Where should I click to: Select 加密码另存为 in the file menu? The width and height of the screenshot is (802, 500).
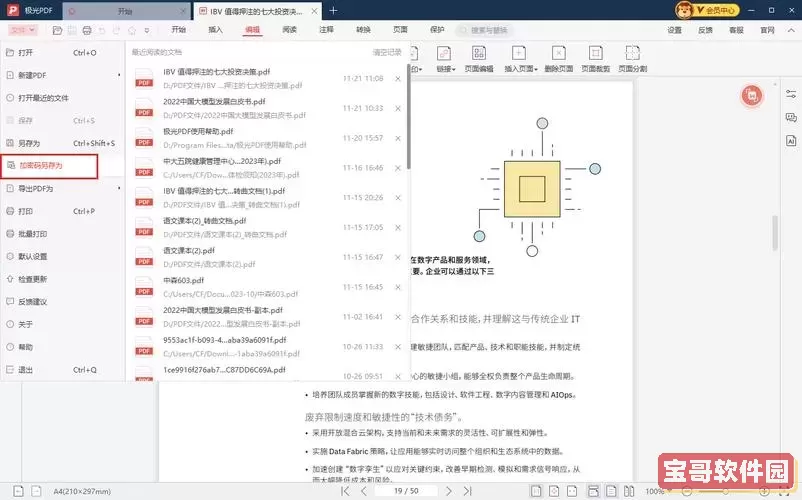click(x=49, y=166)
